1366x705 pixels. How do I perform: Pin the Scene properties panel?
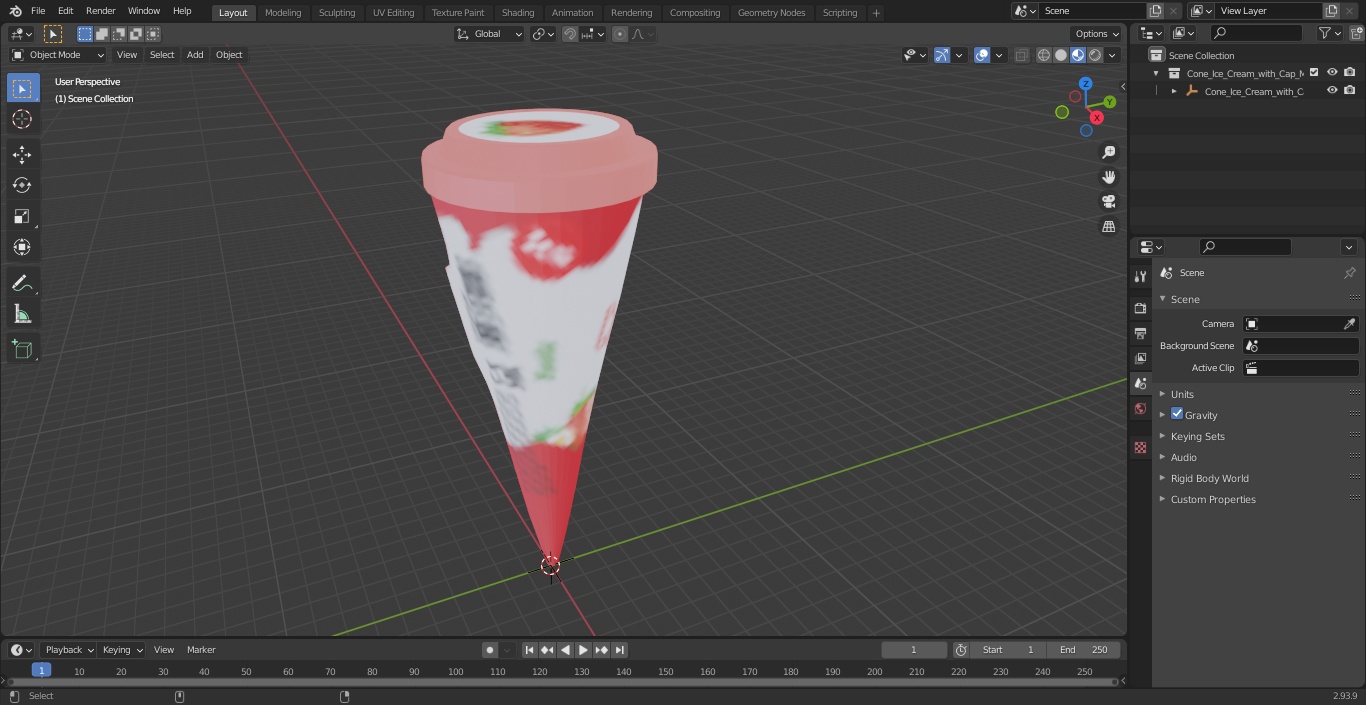1349,273
